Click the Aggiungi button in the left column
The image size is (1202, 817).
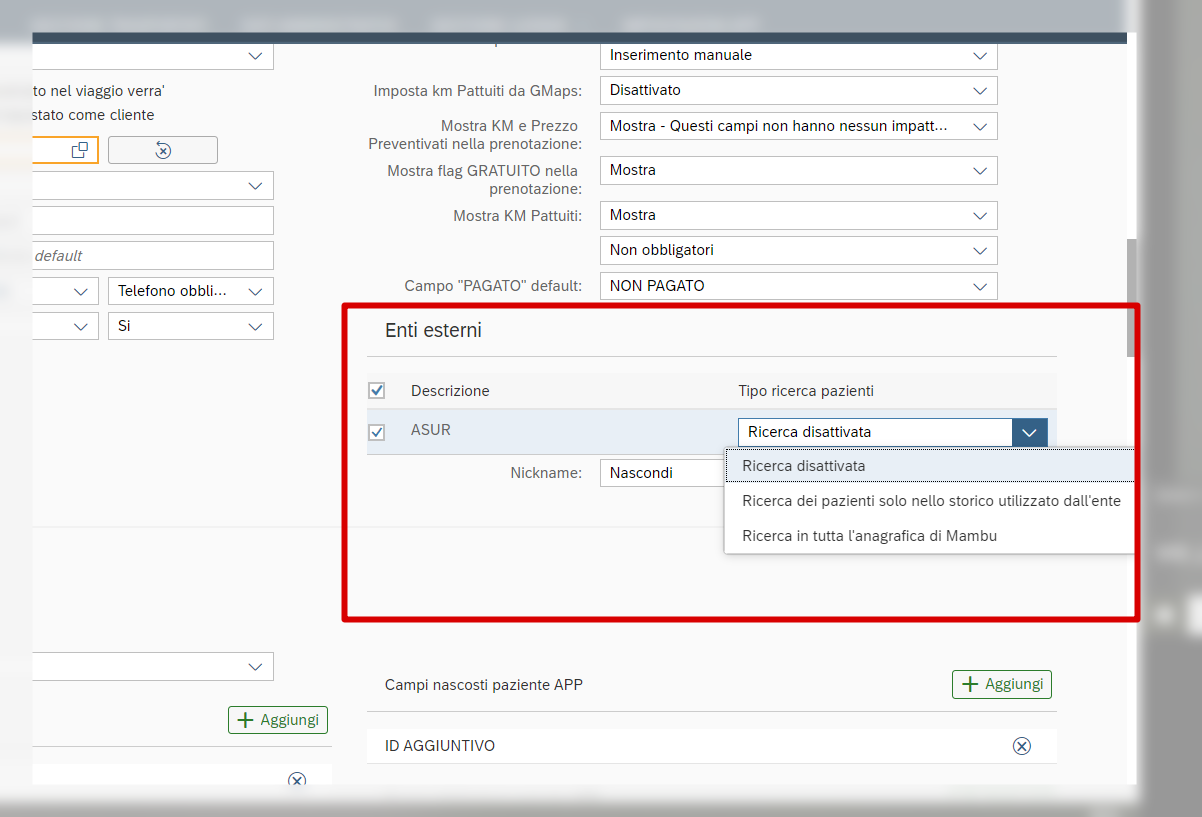click(278, 720)
